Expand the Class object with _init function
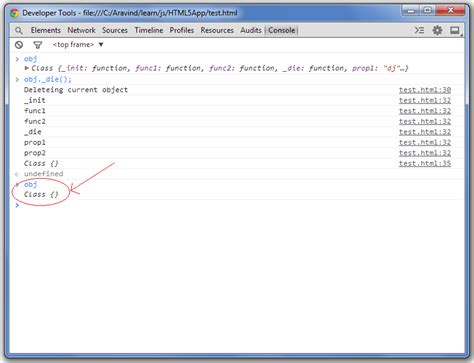Viewport: 474px width, 363px height. 27,68
